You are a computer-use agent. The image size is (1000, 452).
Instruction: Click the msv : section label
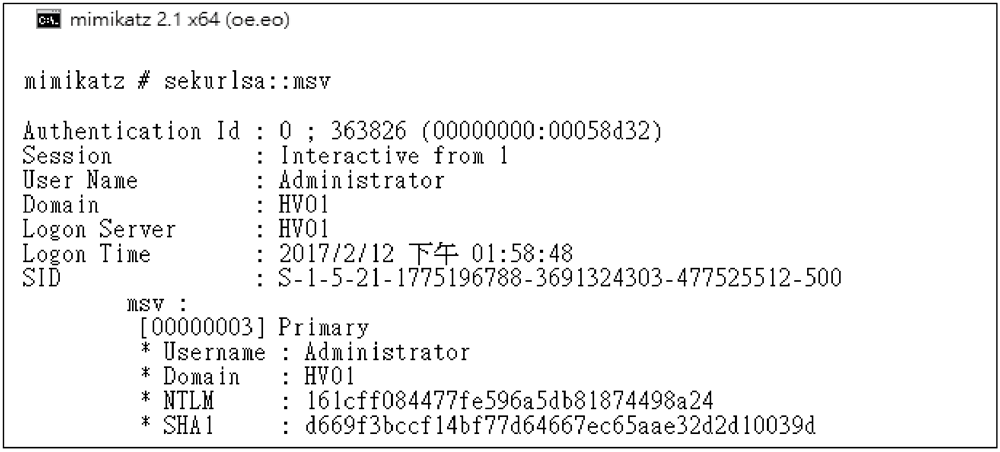[158, 303]
